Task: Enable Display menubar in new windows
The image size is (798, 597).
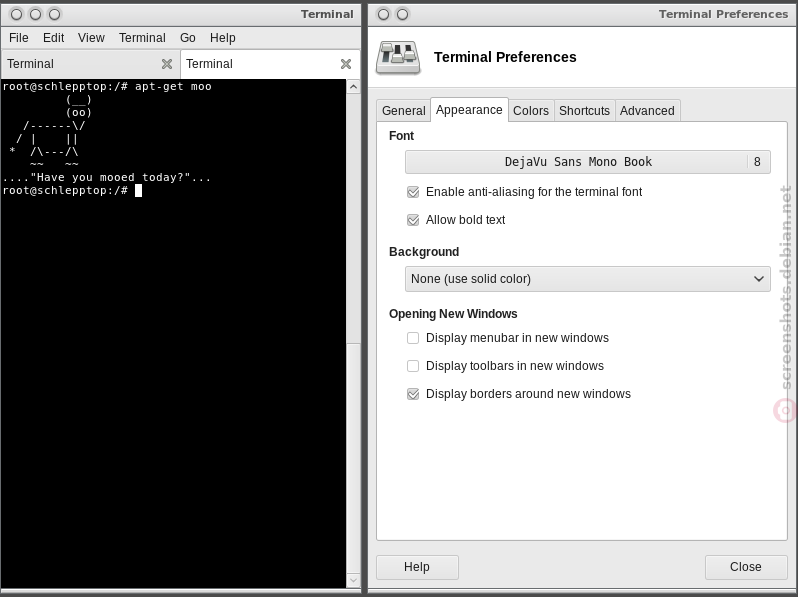Action: pyautogui.click(x=413, y=338)
